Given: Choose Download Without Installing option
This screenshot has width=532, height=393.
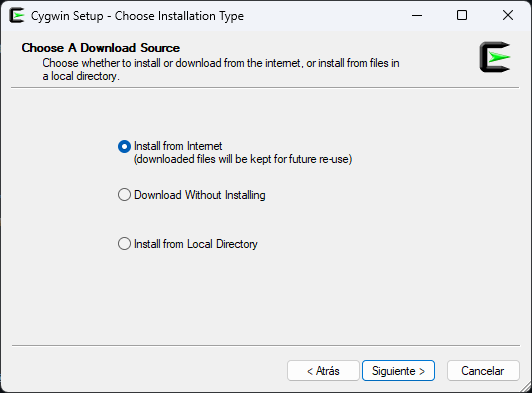Looking at the screenshot, I should pyautogui.click(x=124, y=195).
